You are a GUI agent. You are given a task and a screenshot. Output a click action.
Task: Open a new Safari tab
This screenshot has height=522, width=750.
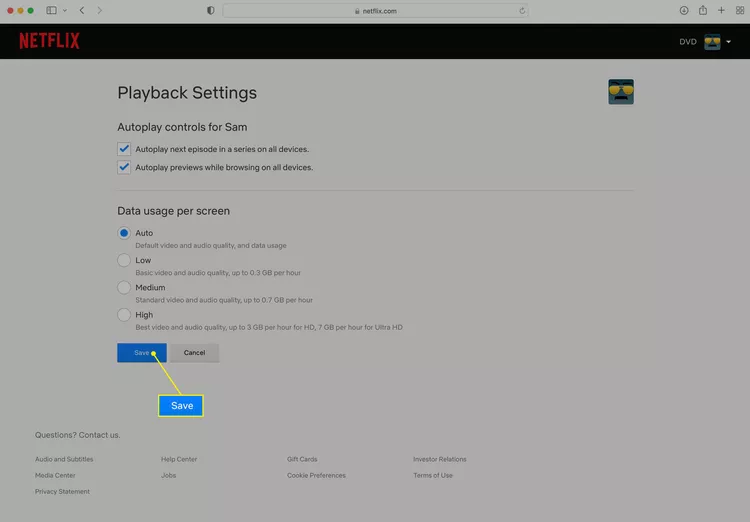click(721, 10)
